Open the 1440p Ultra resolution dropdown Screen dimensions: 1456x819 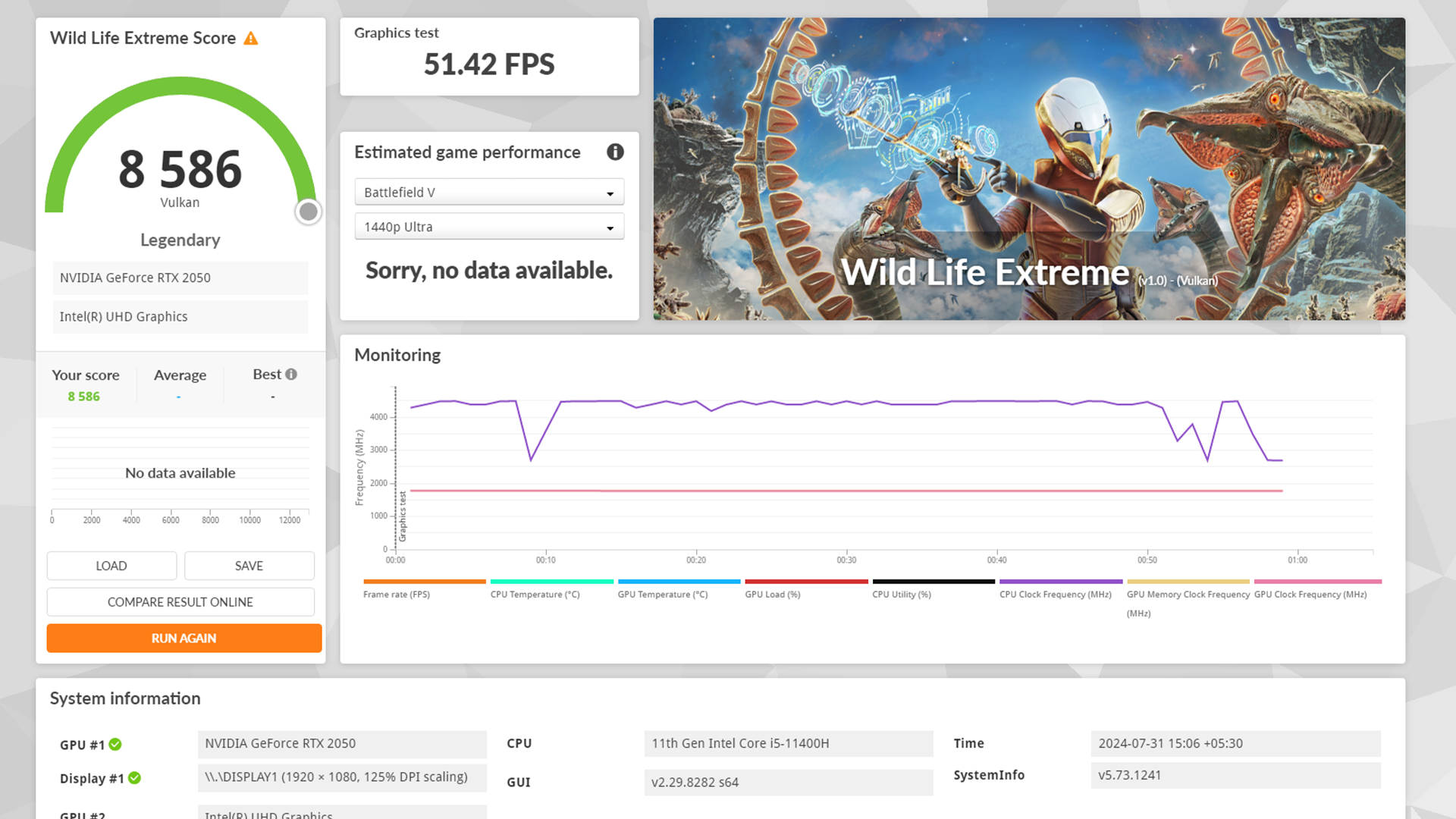pyautogui.click(x=489, y=227)
